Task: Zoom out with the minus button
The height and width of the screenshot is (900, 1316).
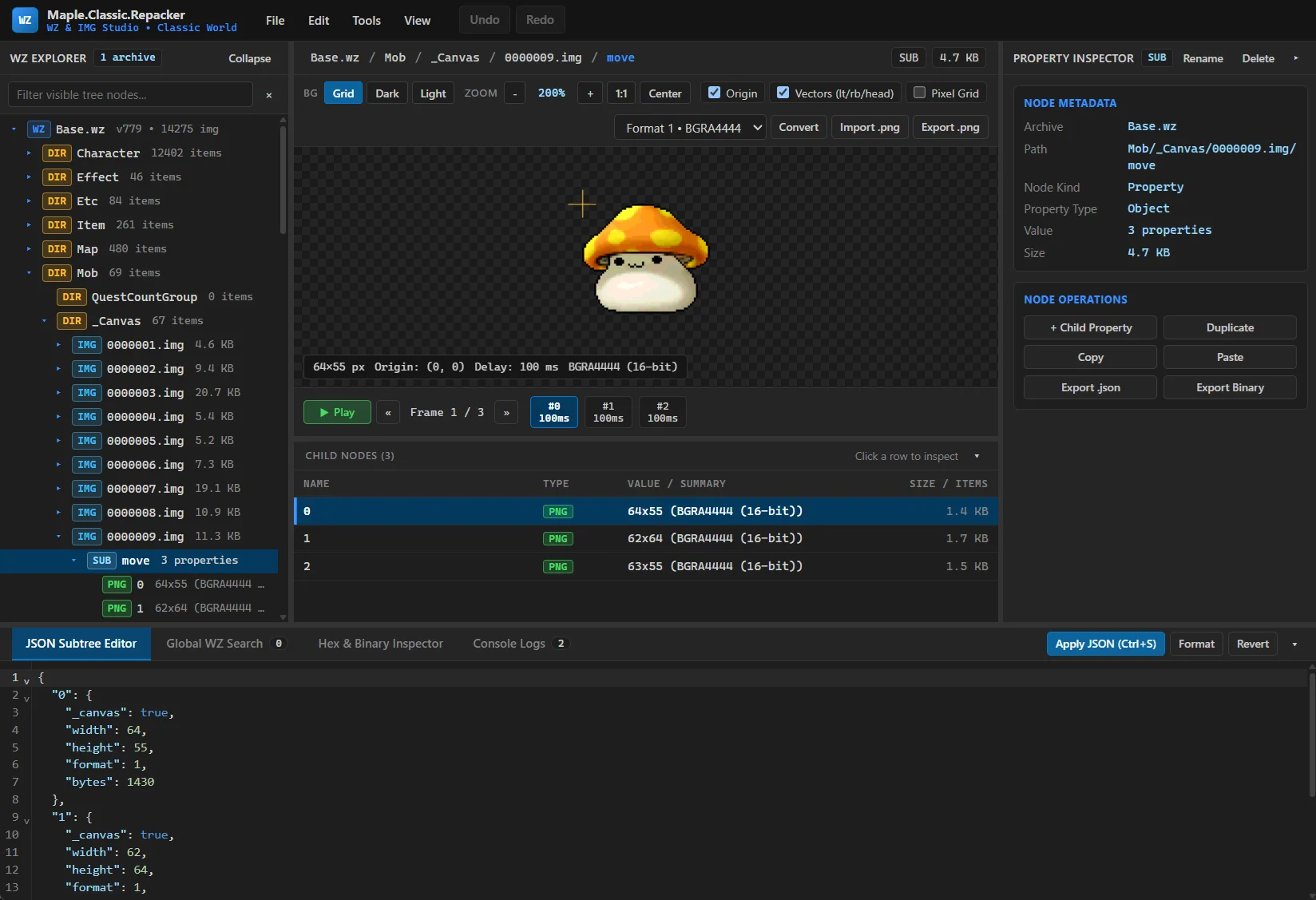Action: click(x=515, y=93)
